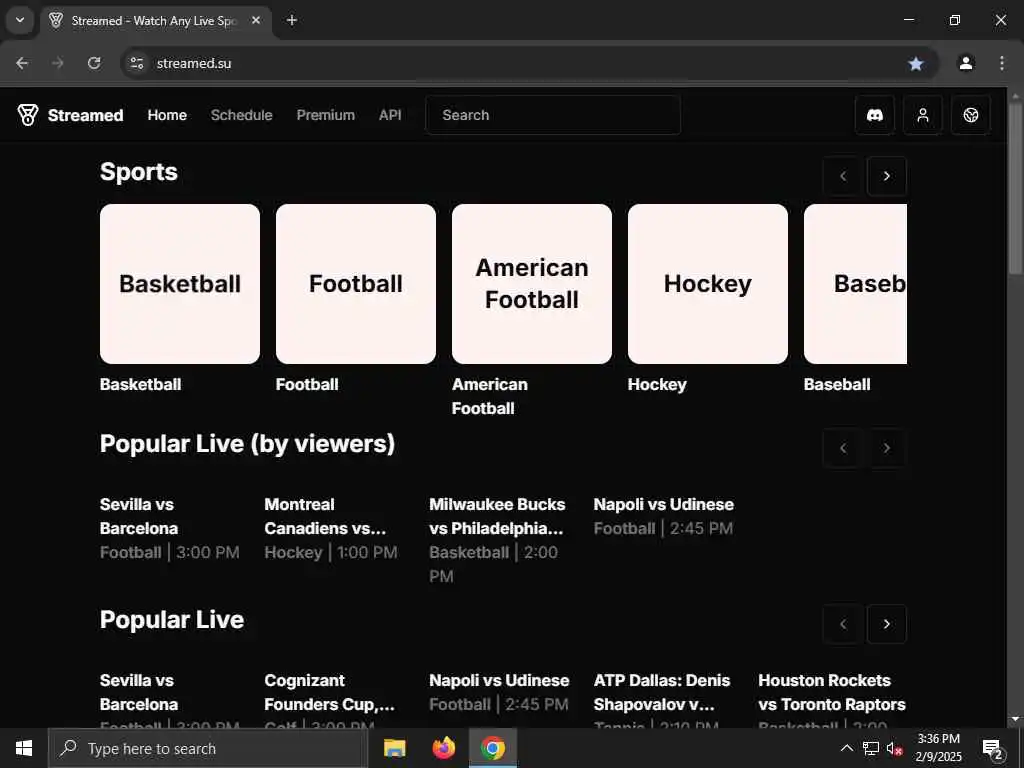Open the notification center icon
Image resolution: width=1024 pixels, height=768 pixels.
[x=993, y=748]
